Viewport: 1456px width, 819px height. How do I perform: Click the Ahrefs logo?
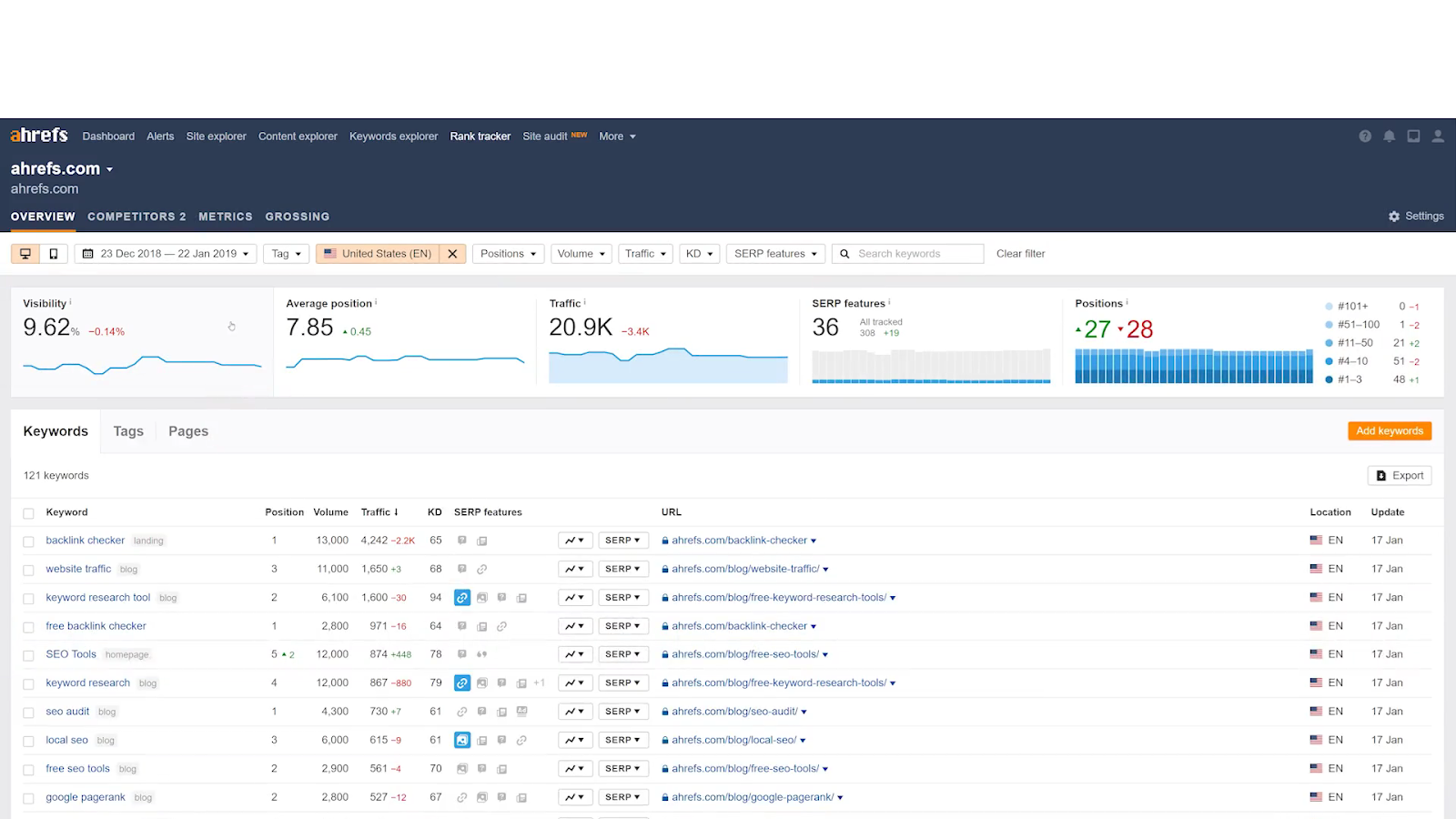(x=39, y=136)
